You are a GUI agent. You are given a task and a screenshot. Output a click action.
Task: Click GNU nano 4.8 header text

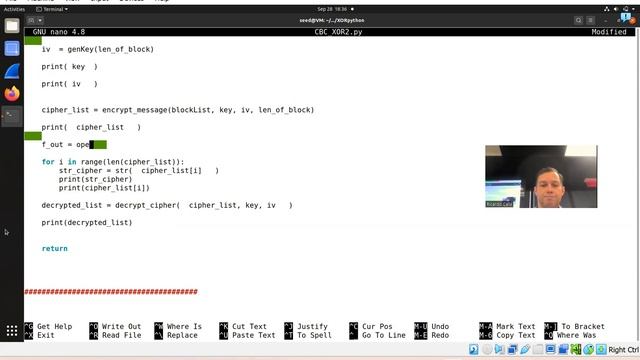tap(59, 32)
